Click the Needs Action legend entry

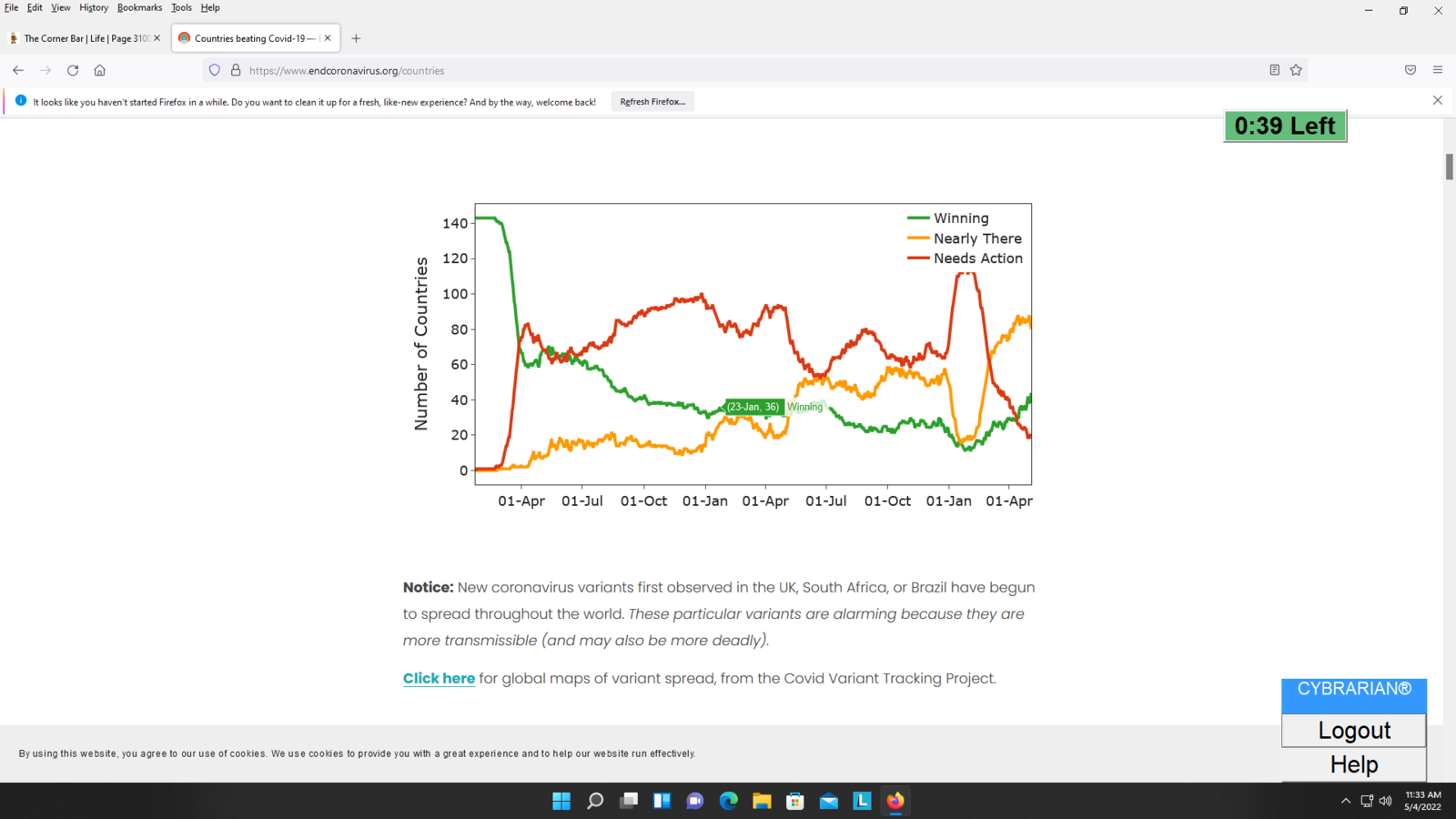965,258
